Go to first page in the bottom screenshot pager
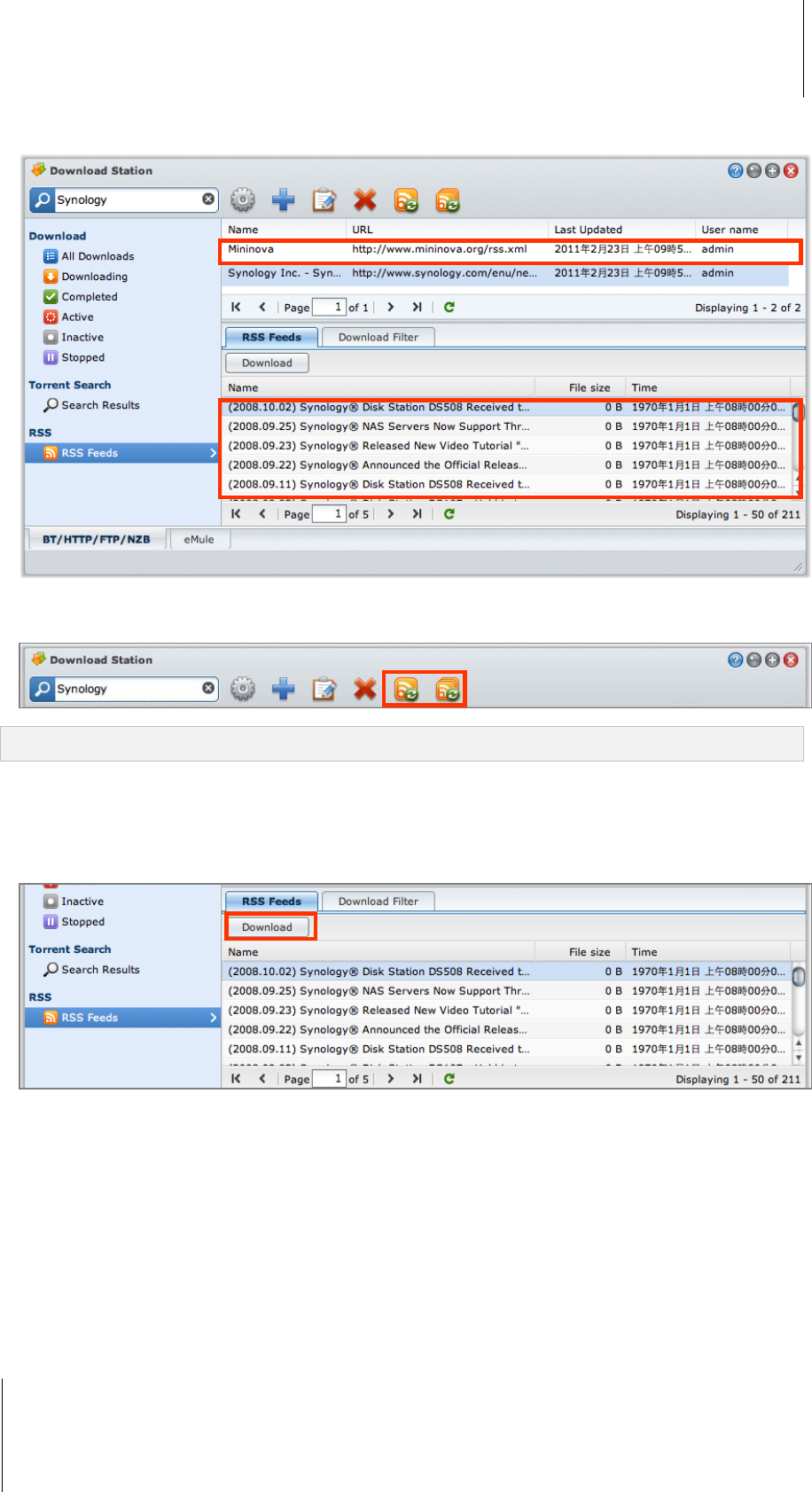 (236, 1078)
